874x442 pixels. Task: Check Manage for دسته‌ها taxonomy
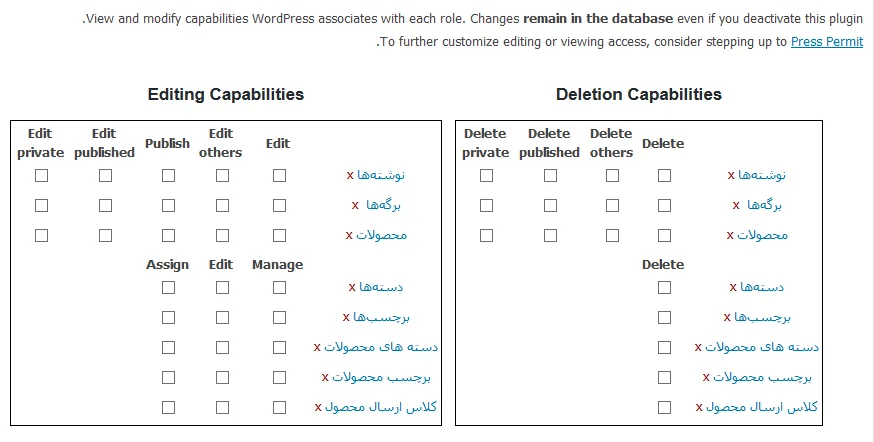coord(279,288)
